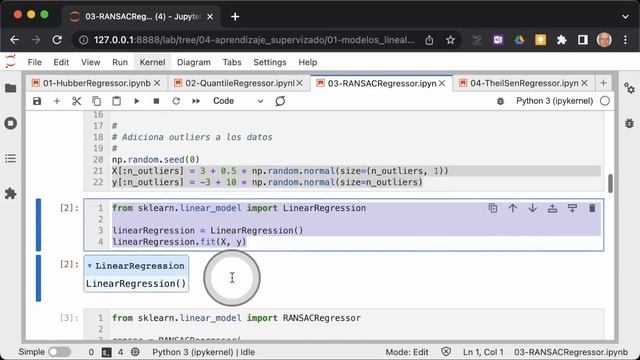Cut selected cells with the scissors icon
Viewport: 640px width, 360px height.
[76, 101]
